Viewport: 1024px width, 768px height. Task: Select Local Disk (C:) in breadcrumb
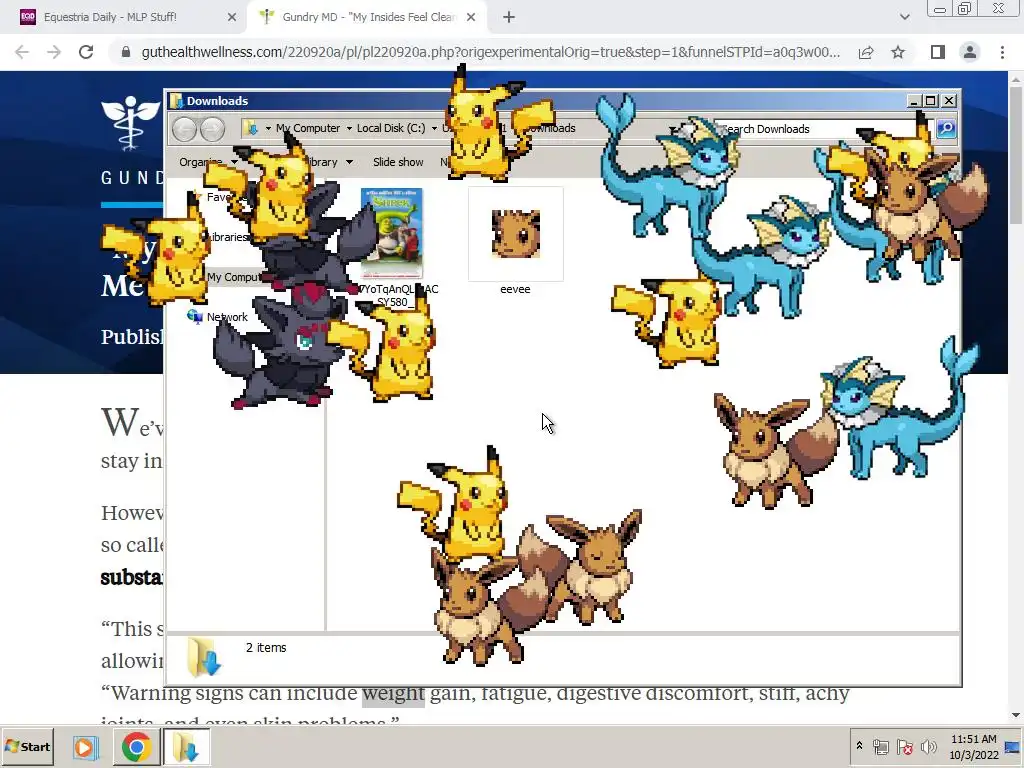coord(391,129)
